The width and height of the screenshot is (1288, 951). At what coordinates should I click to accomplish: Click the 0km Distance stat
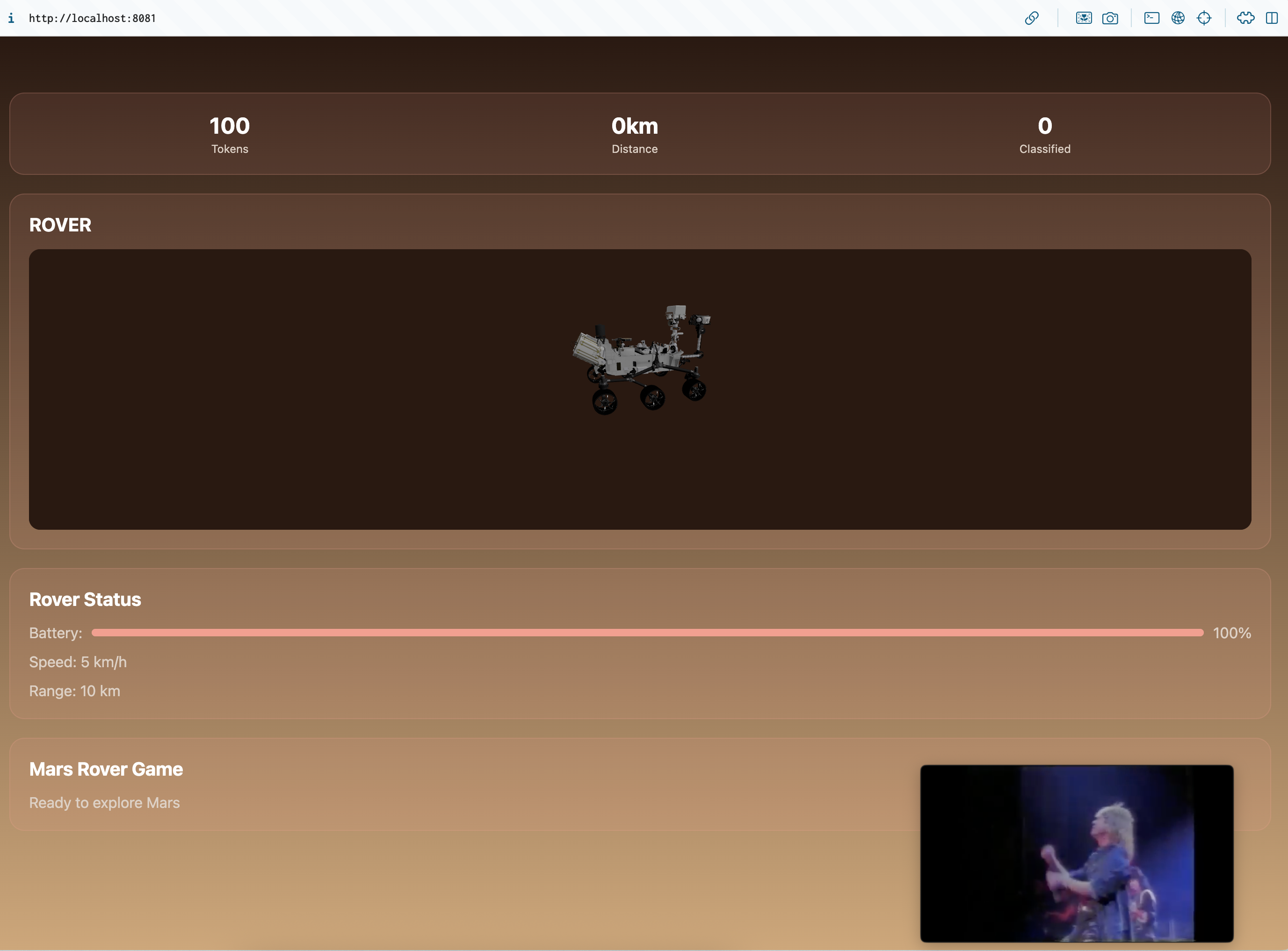(634, 134)
